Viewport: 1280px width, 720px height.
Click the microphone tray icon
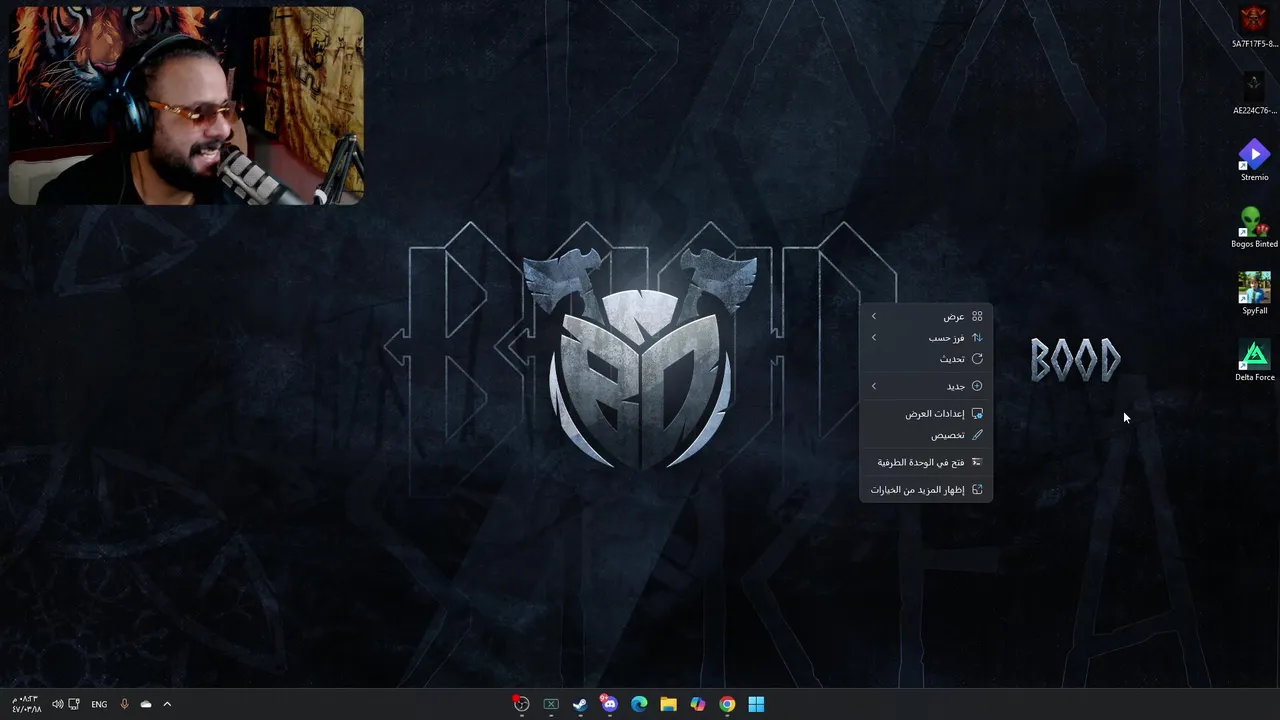(124, 704)
